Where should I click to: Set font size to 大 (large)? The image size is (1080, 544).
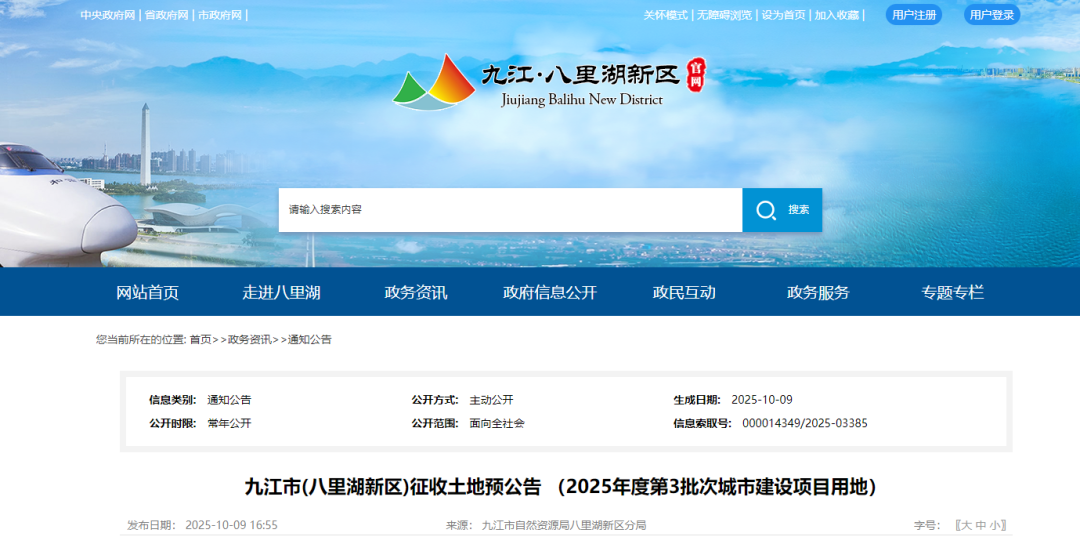966,525
